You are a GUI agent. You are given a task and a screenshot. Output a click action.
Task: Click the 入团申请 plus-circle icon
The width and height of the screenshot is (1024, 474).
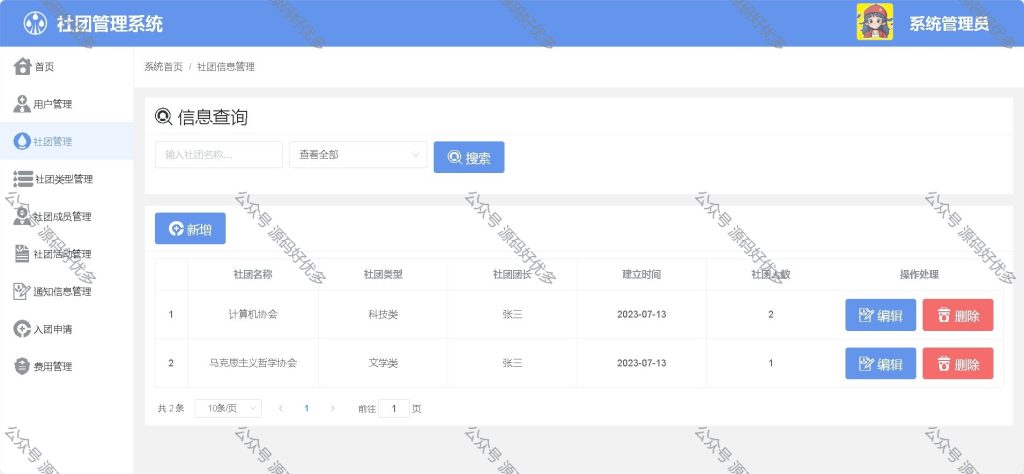[22, 329]
